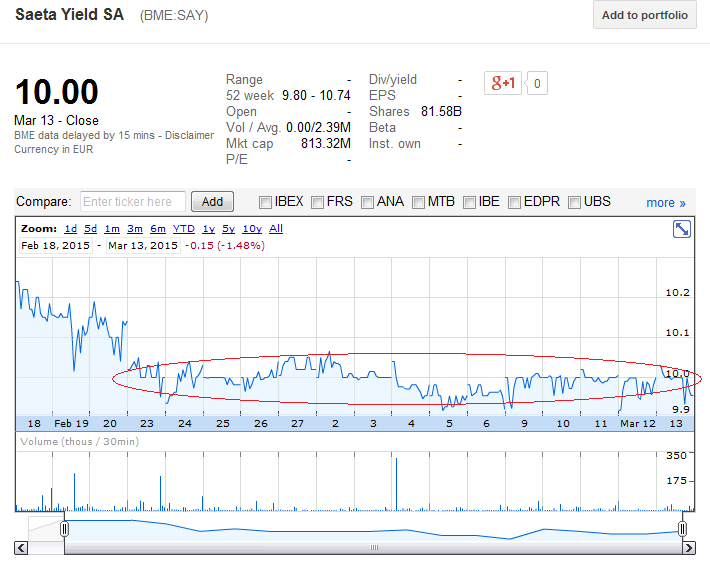
Task: Open more comparison tickers
Action: coord(666,203)
